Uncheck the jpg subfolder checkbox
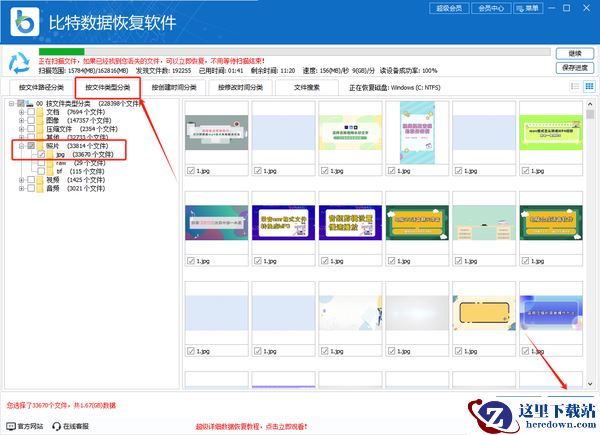 click(41, 154)
